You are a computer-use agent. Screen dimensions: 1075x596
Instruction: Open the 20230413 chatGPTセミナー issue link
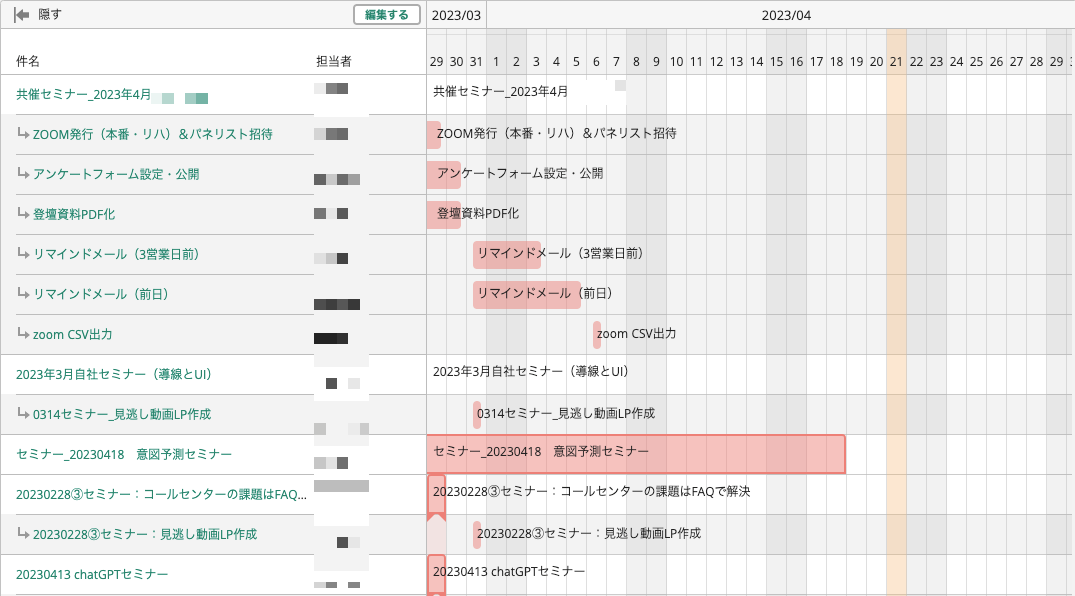[92, 574]
